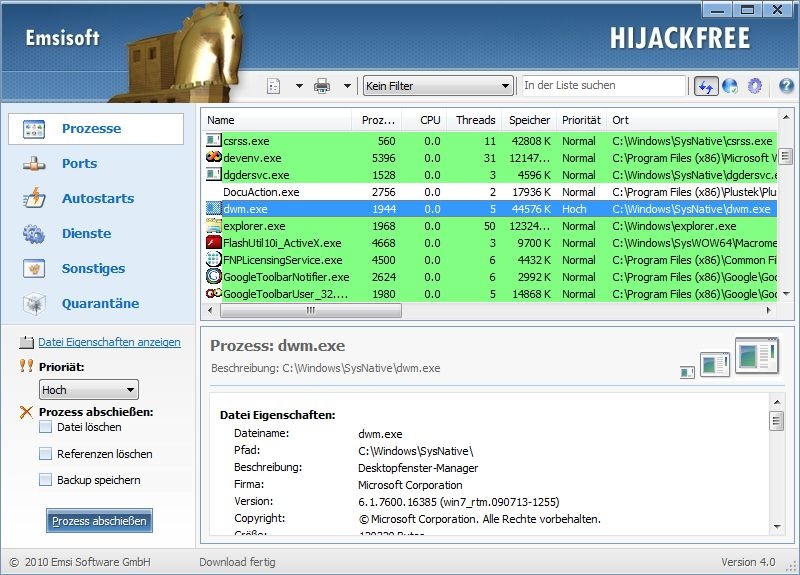
Task: Open the dropdown arrow beside the printer icon
Action: [347, 86]
